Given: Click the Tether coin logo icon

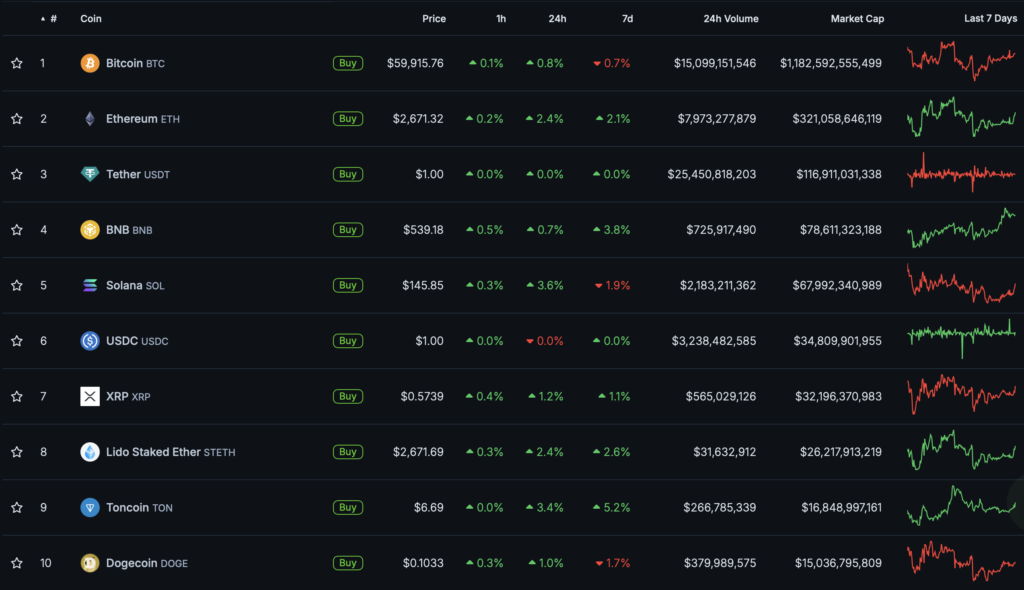Looking at the screenshot, I should click(x=90, y=174).
